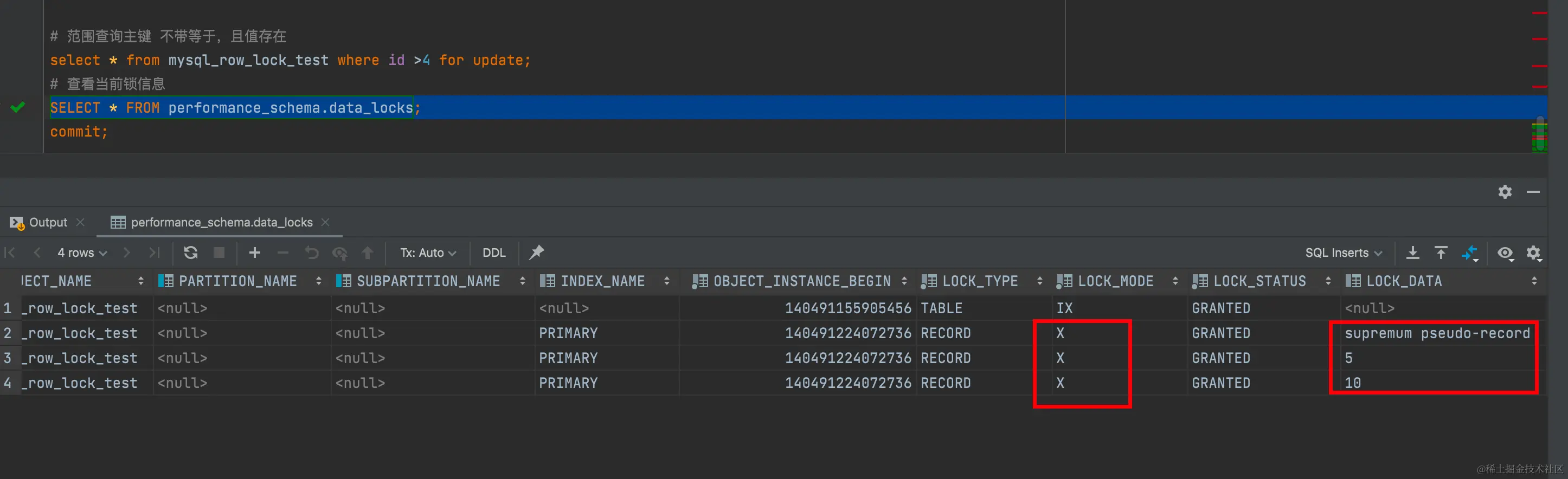Viewport: 1568px width, 479px height.
Task: Click the export data download icon
Action: 1413,253
